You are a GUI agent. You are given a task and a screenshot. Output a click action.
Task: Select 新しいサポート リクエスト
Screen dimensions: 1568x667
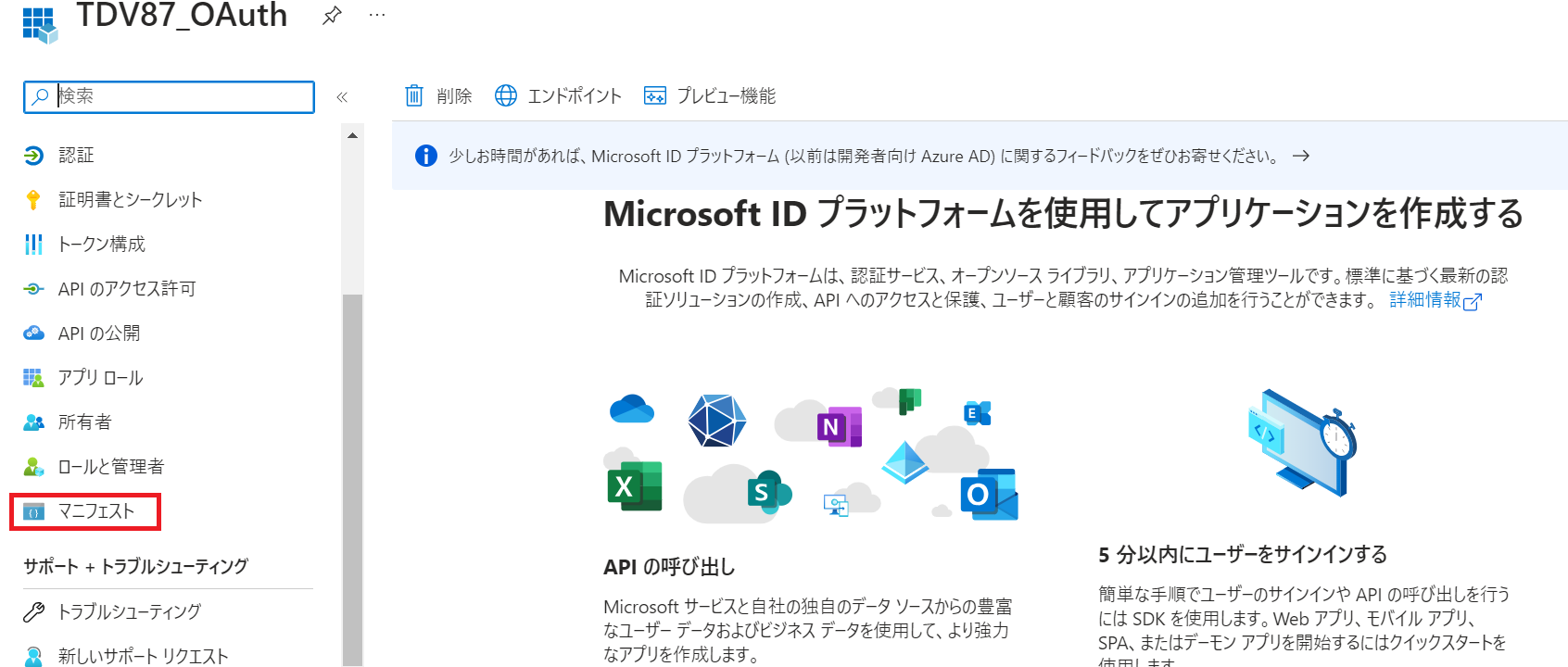pos(143,656)
